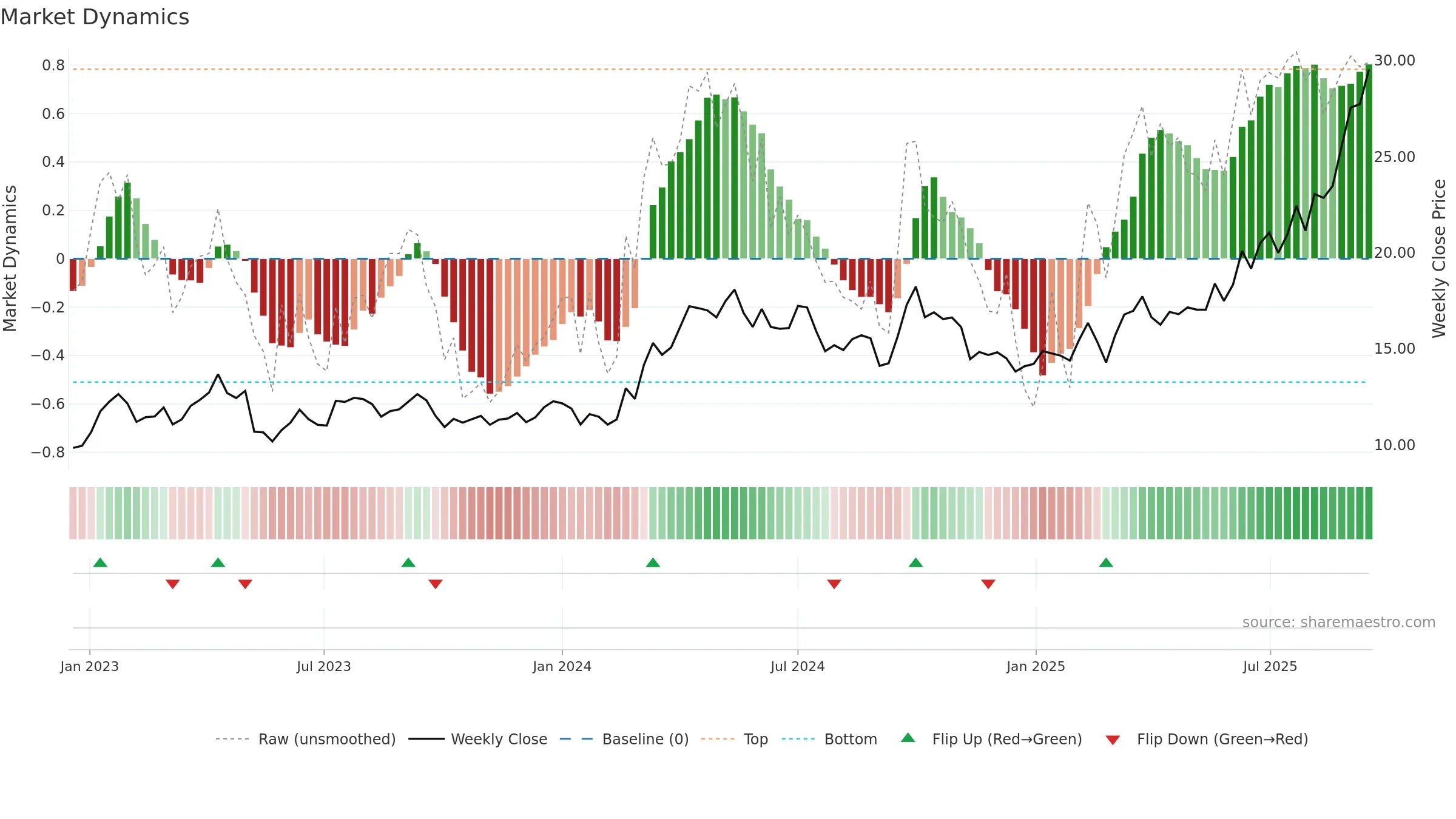Click the Jan 2024 x-axis label

tap(562, 666)
